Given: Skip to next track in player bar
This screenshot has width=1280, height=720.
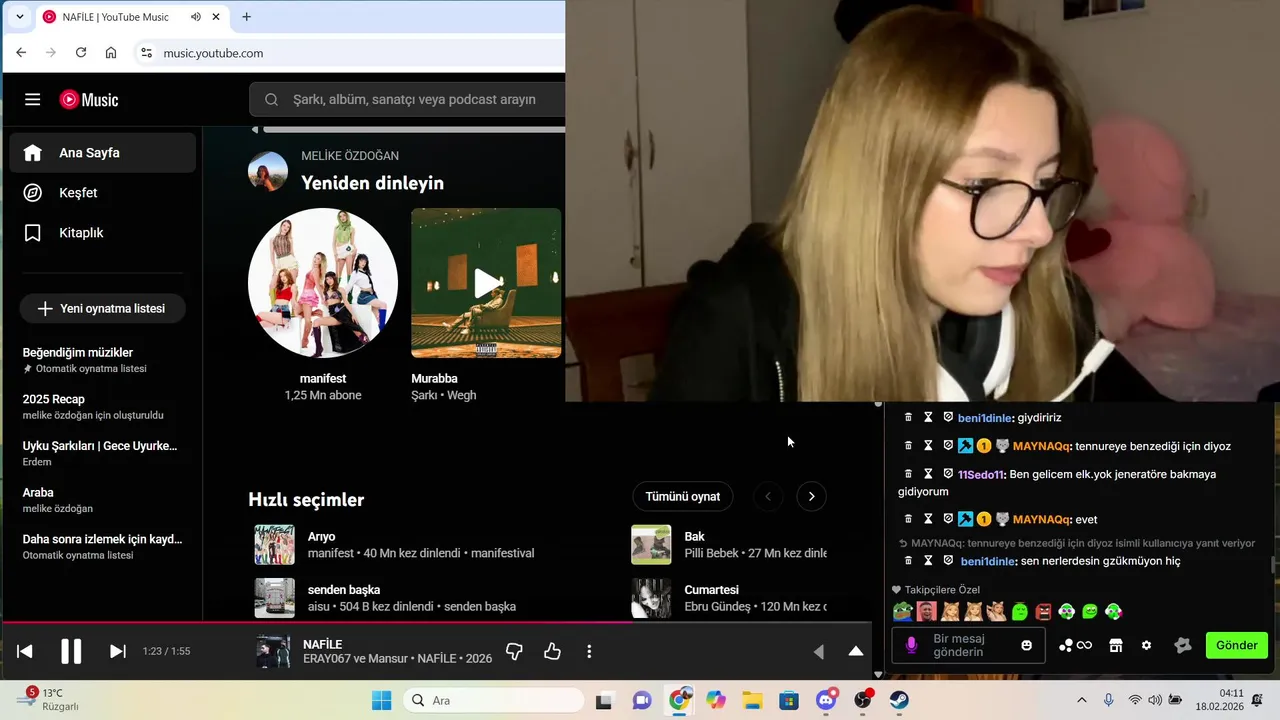Looking at the screenshot, I should point(117,651).
